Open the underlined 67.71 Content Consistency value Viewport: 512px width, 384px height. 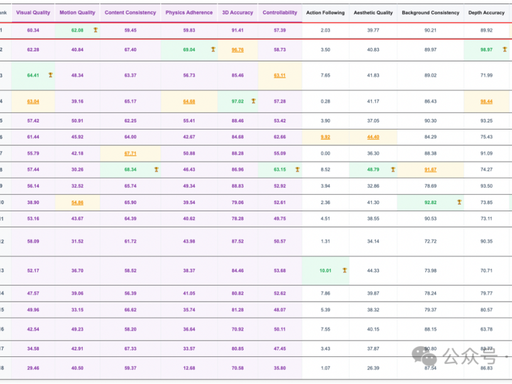point(130,153)
